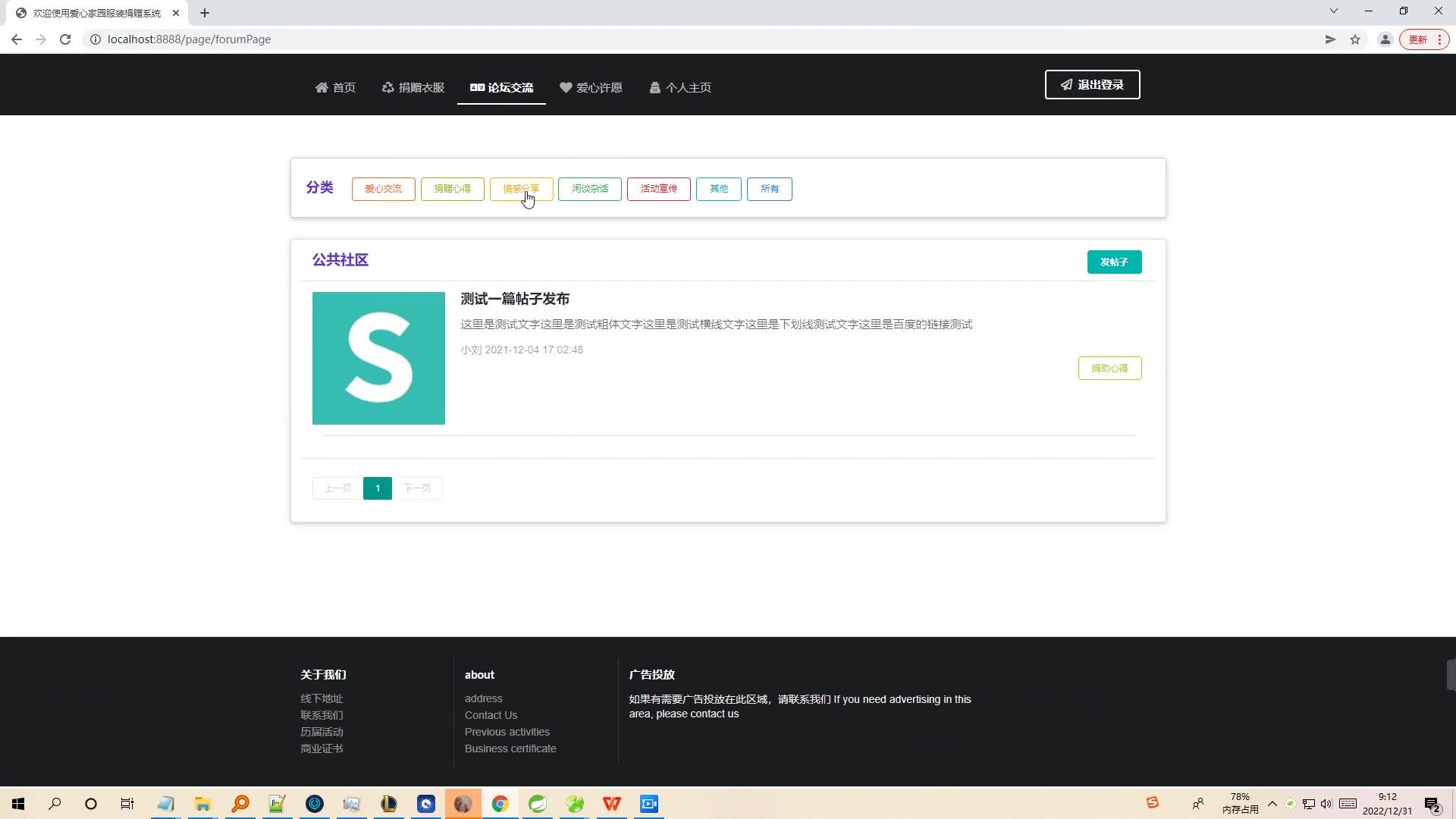Click the back navigation arrow
Image resolution: width=1456 pixels, height=819 pixels.
point(17,39)
